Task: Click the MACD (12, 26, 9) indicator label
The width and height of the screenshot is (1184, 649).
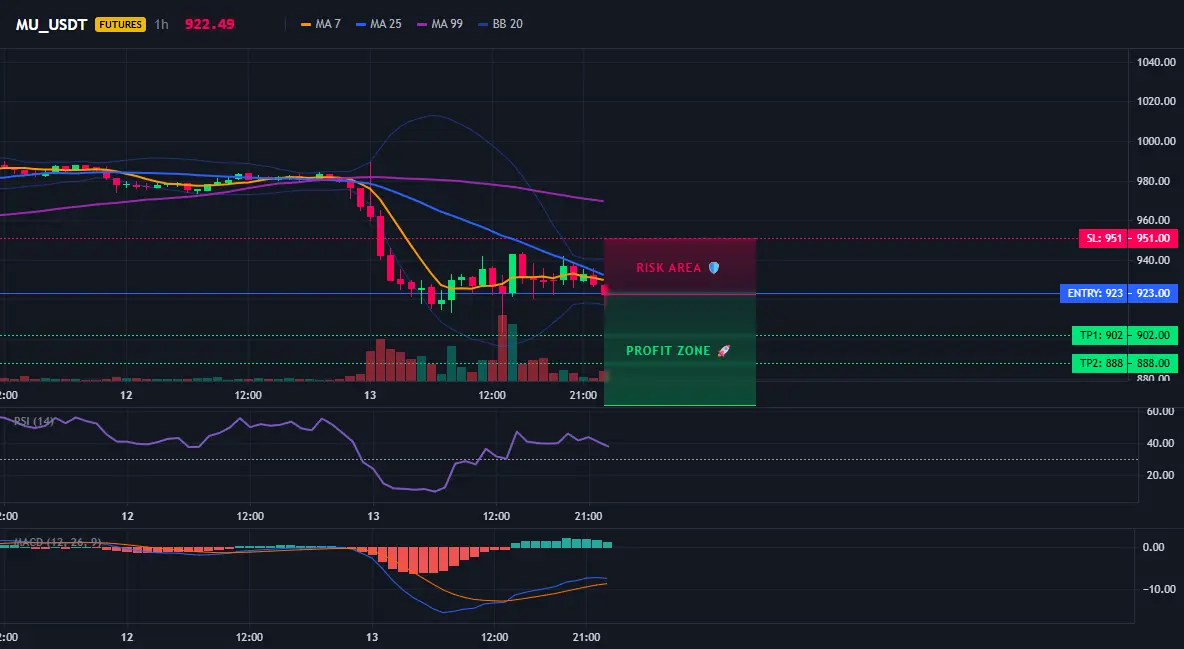Action: click(57, 542)
